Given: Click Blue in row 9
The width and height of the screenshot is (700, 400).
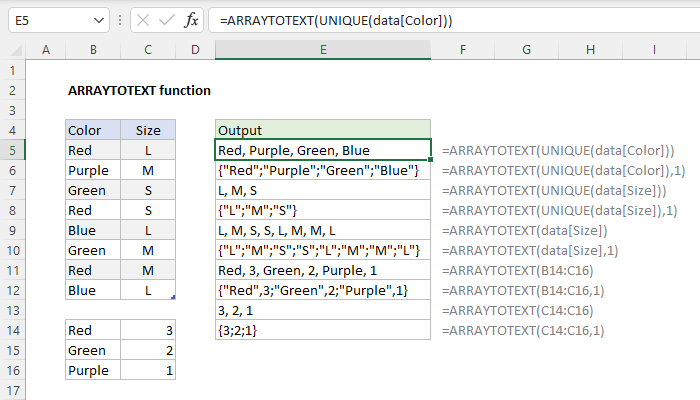Looking at the screenshot, I should tap(93, 230).
